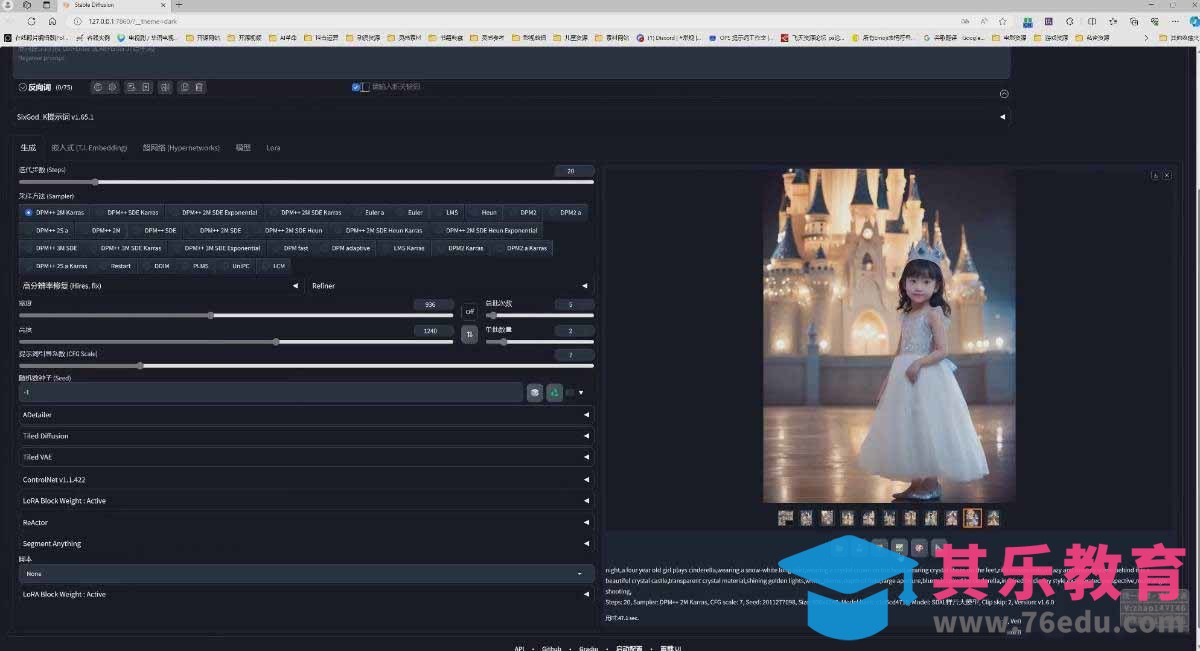Click the browser reload button
Viewport: 1200px width, 651px height.
click(32, 21)
